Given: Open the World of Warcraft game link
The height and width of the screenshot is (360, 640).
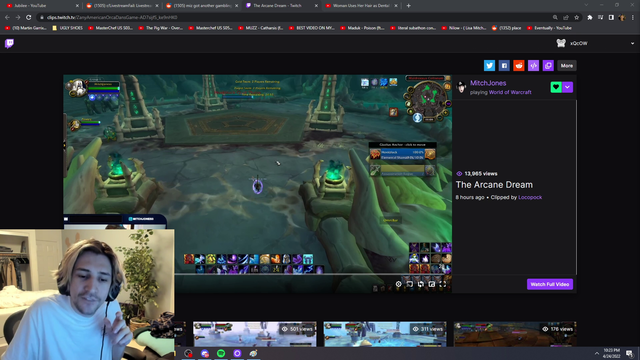Looking at the screenshot, I should (510, 92).
